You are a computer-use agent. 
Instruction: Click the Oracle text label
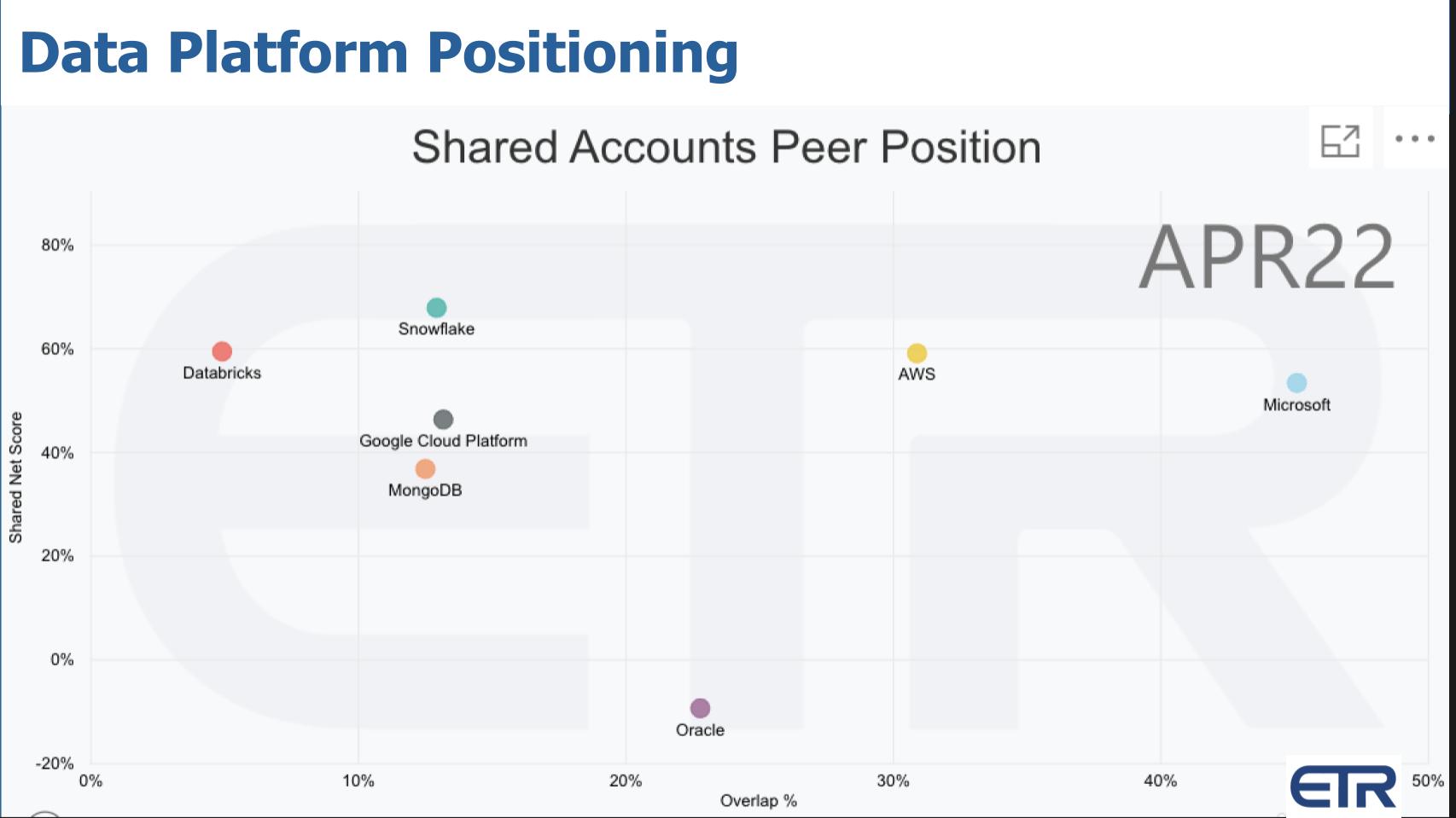point(700,730)
